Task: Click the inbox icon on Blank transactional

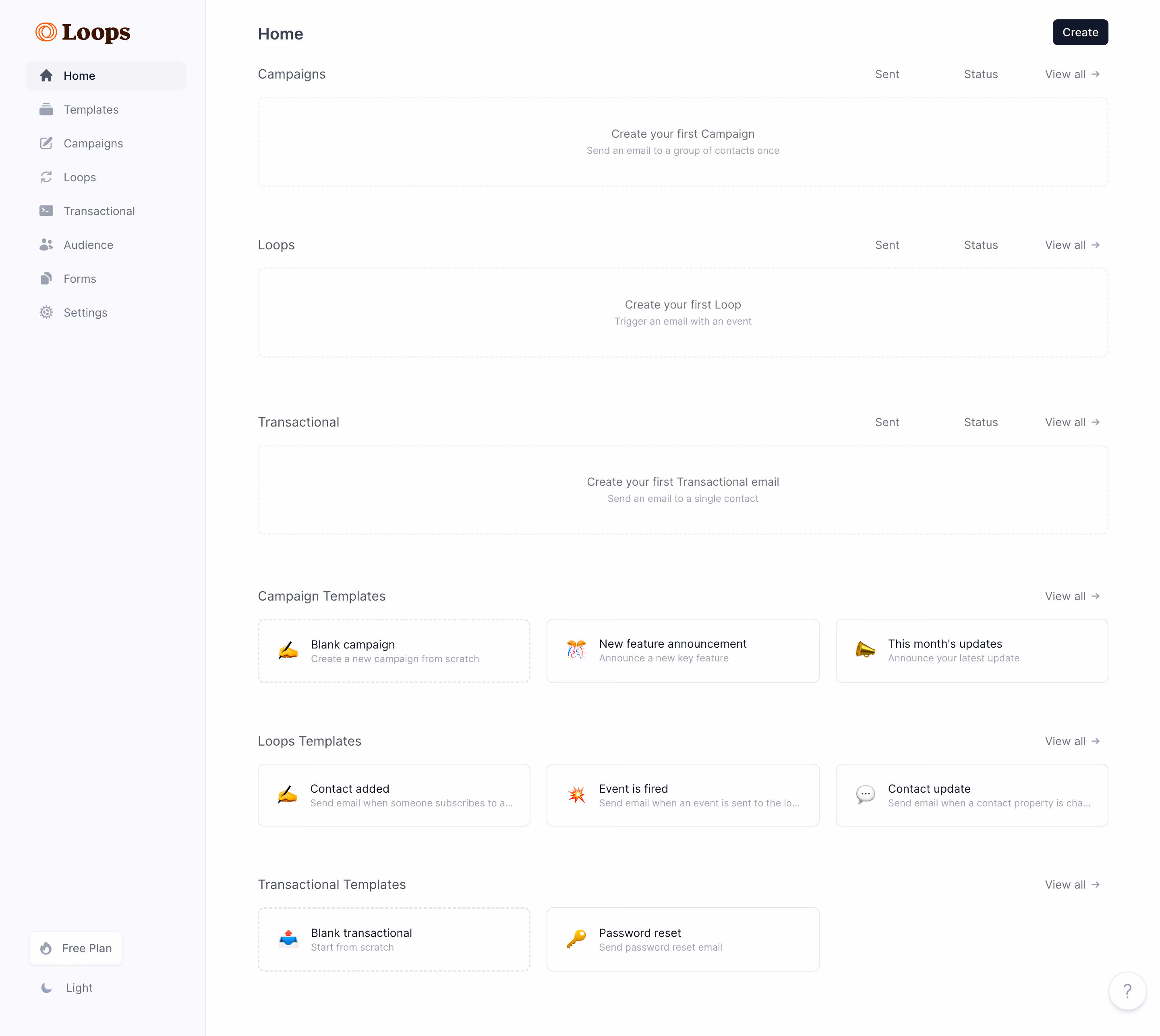Action: 288,939
